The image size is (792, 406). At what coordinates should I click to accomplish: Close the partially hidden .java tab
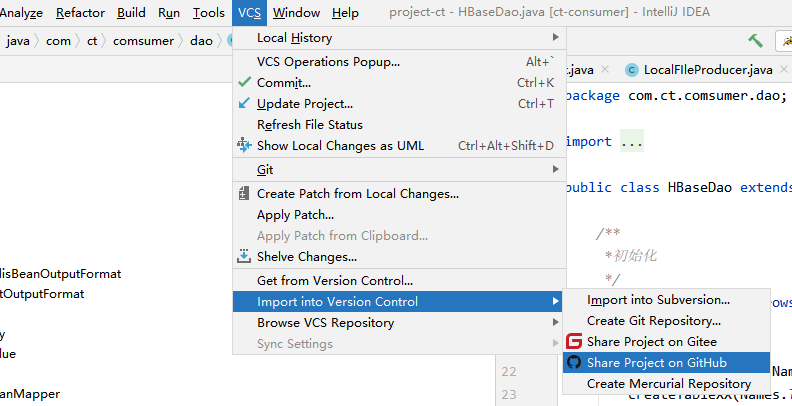coord(605,69)
